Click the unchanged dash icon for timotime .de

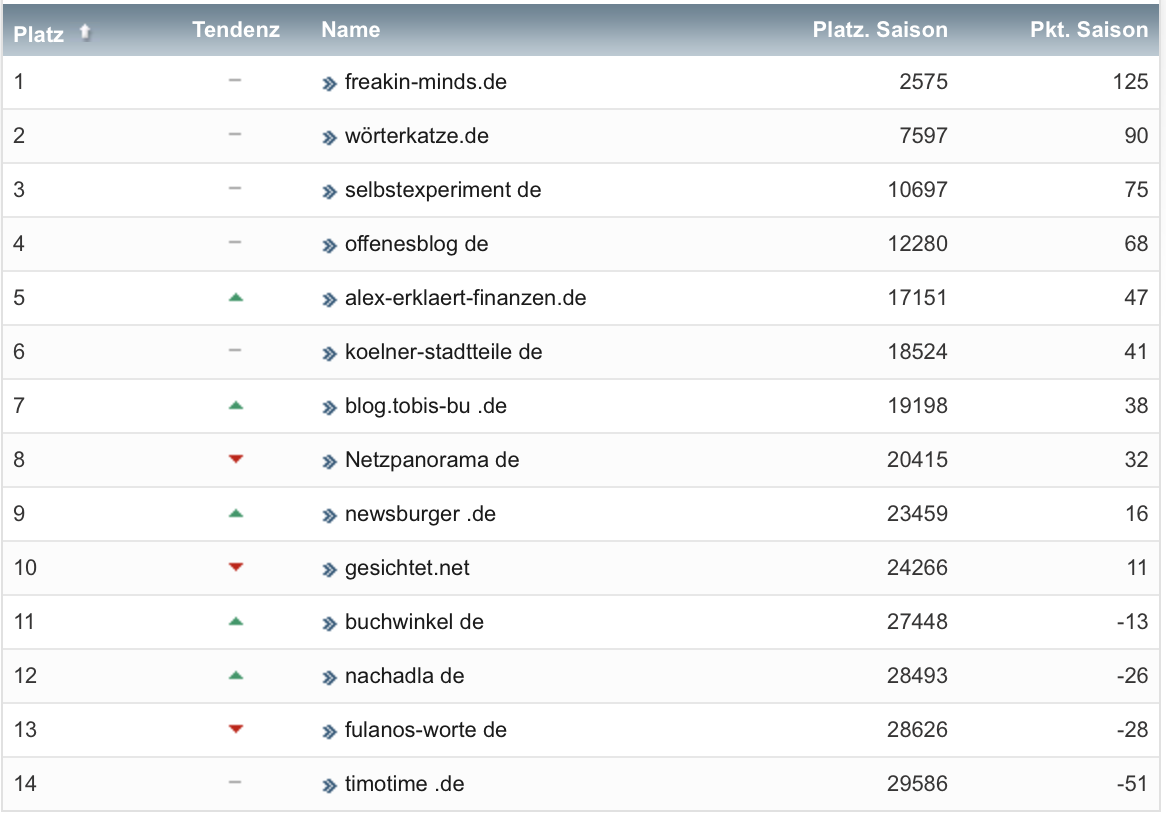click(x=235, y=783)
